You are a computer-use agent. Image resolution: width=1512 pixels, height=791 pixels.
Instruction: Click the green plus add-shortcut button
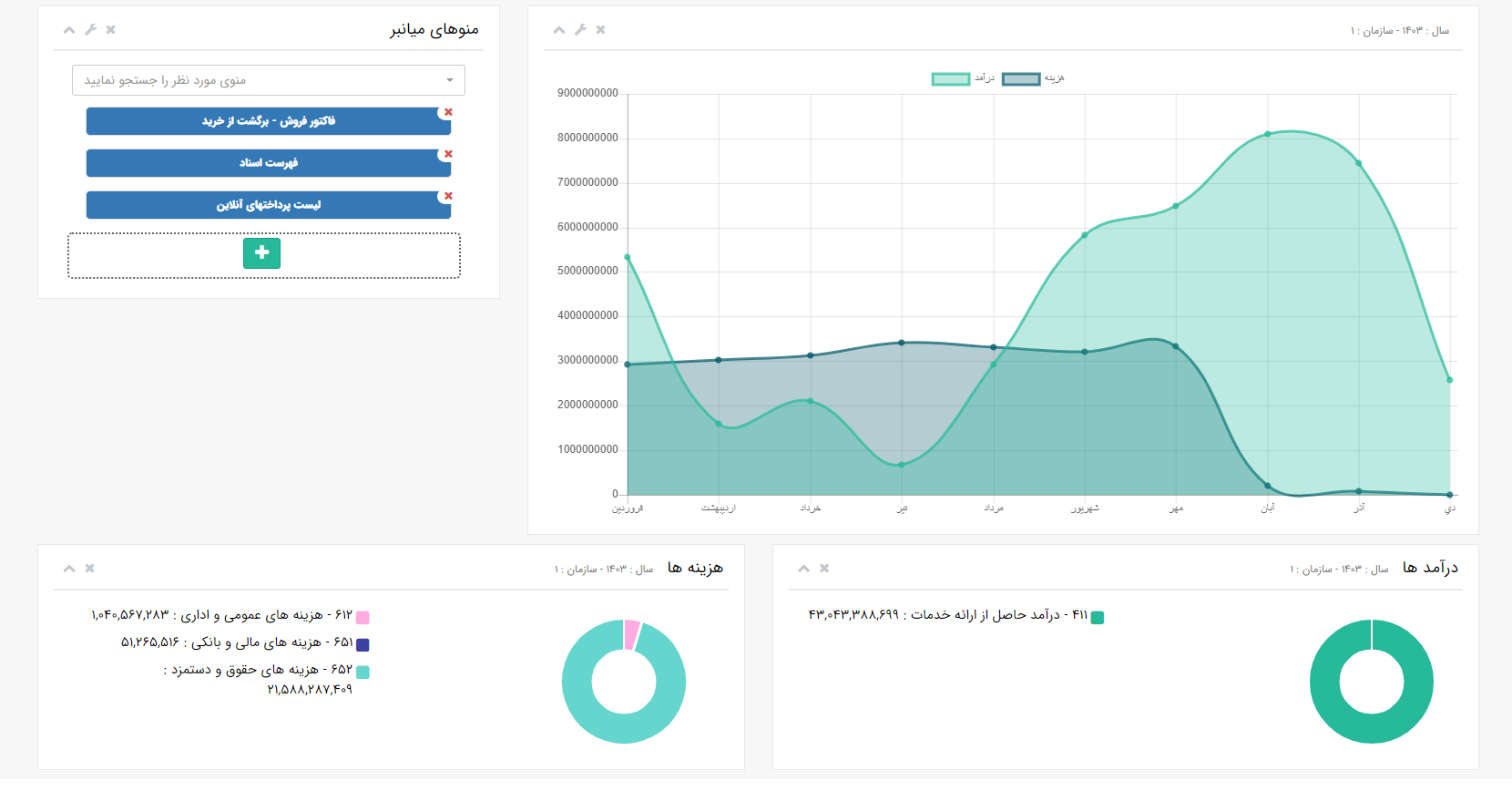pyautogui.click(x=261, y=253)
